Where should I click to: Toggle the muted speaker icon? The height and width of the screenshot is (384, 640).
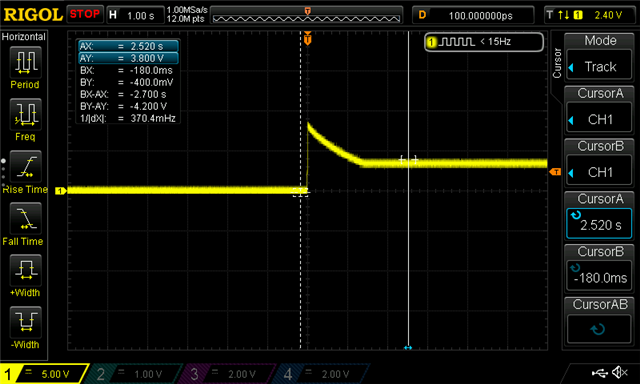620,372
